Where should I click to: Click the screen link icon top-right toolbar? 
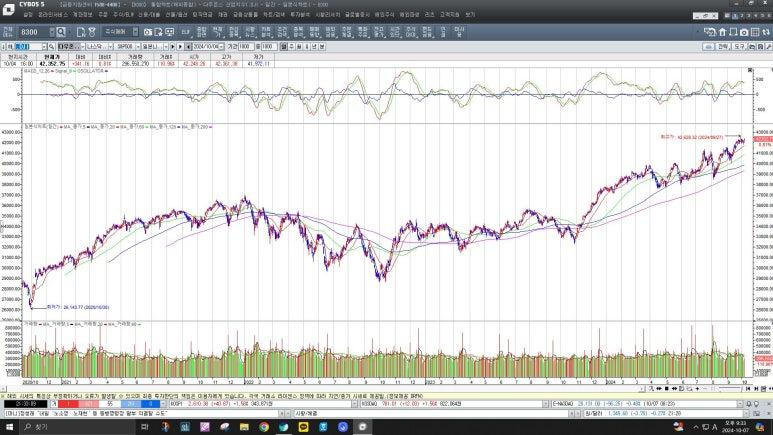tap(710, 32)
